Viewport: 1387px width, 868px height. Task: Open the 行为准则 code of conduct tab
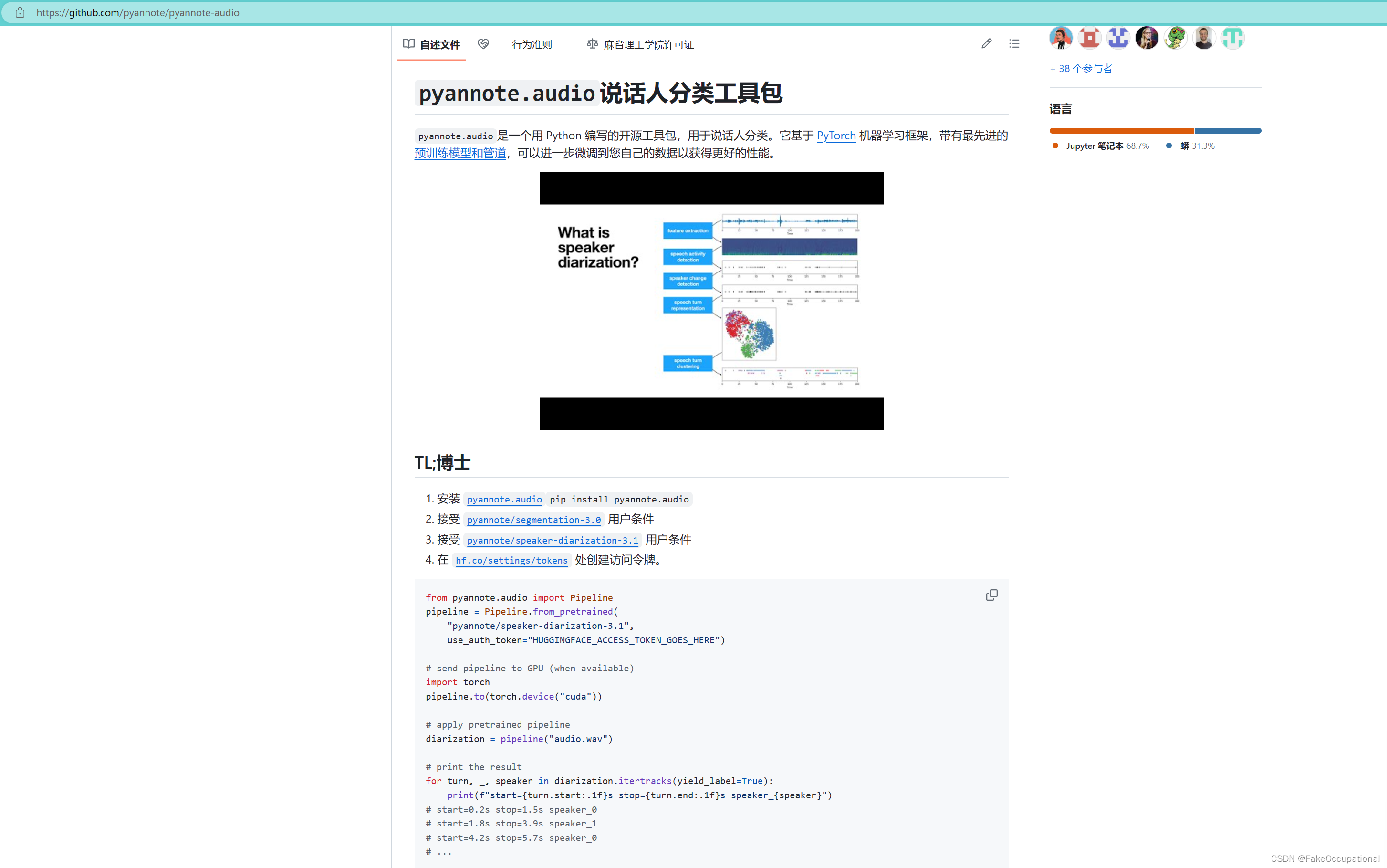tap(532, 44)
